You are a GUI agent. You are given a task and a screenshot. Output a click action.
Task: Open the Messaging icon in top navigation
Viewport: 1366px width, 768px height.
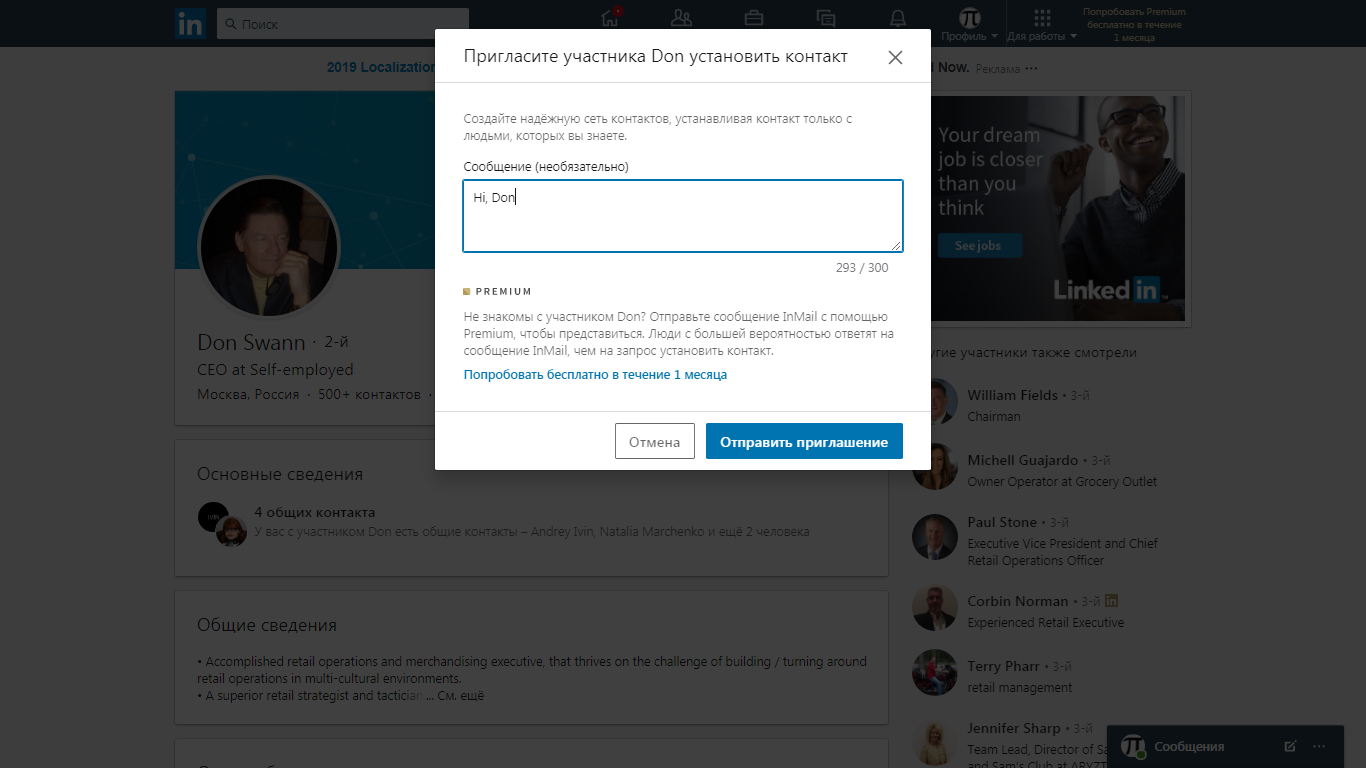click(826, 17)
